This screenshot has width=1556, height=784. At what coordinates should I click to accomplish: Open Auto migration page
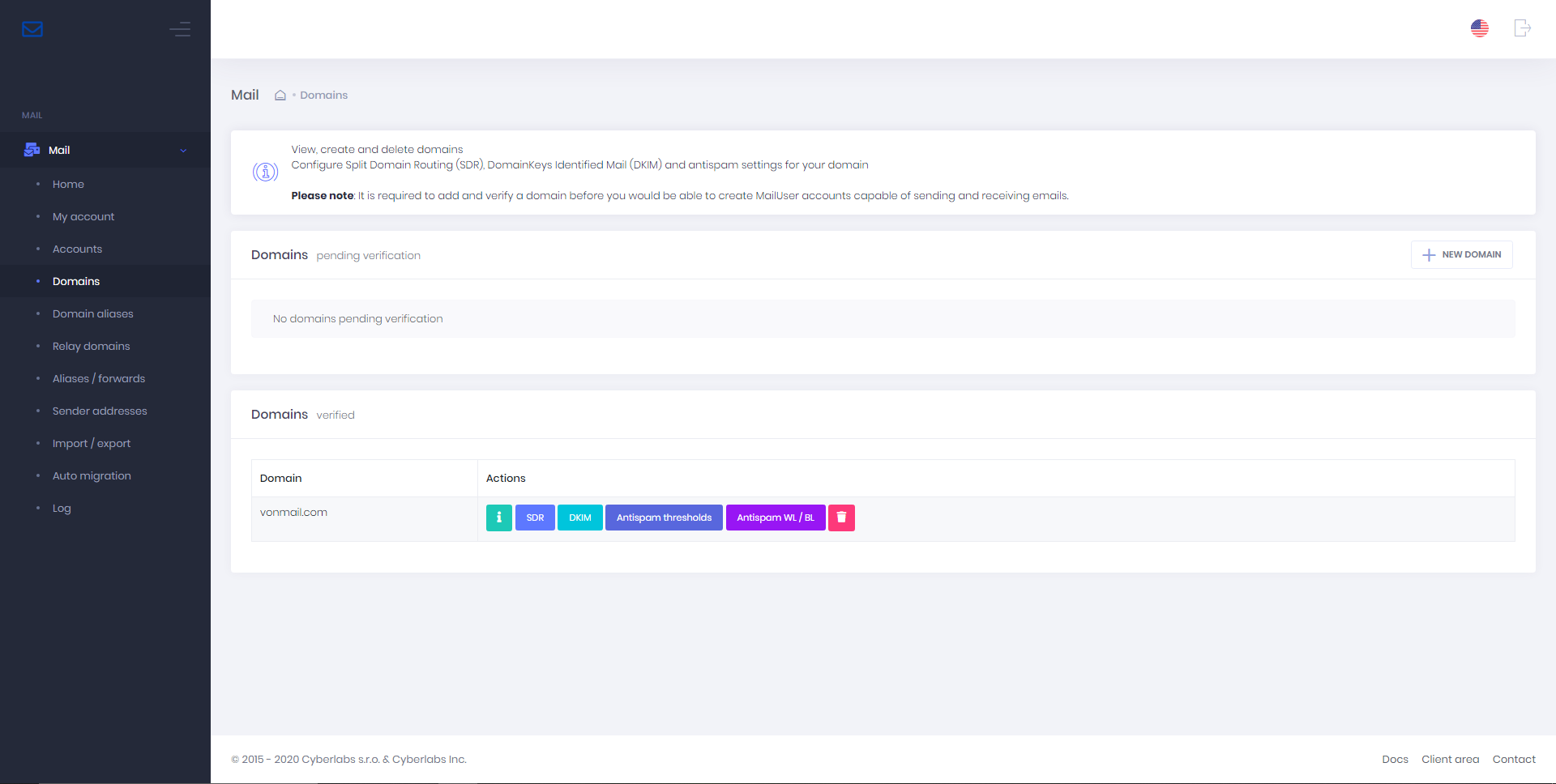click(x=92, y=475)
